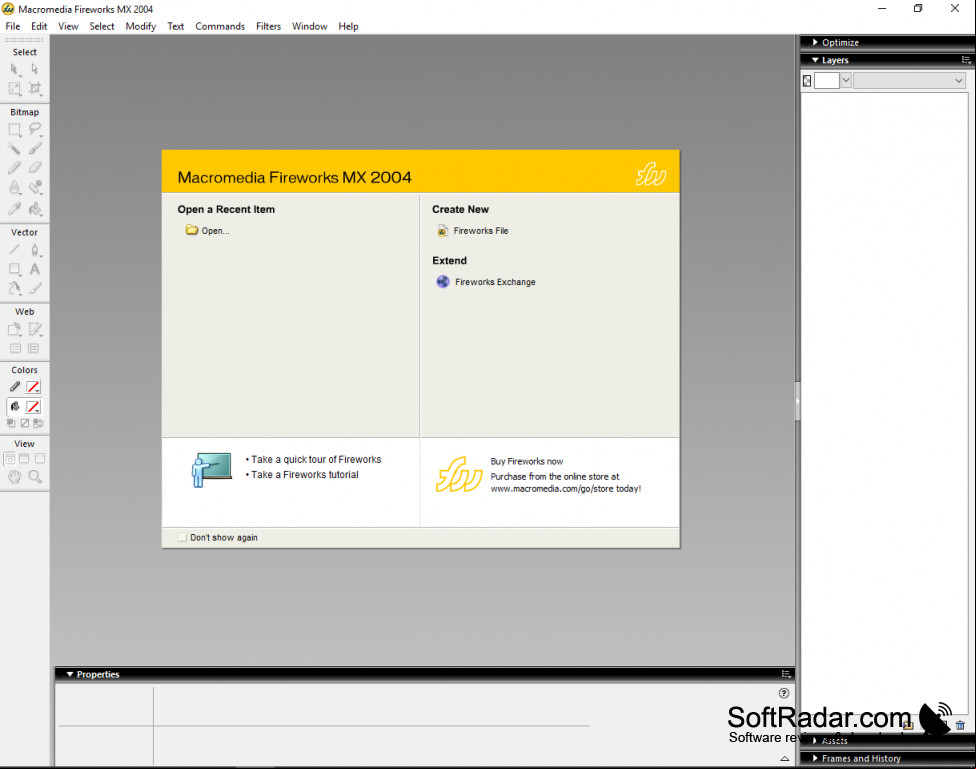Select the Knife tool
This screenshot has height=769, width=976.
pos(35,288)
